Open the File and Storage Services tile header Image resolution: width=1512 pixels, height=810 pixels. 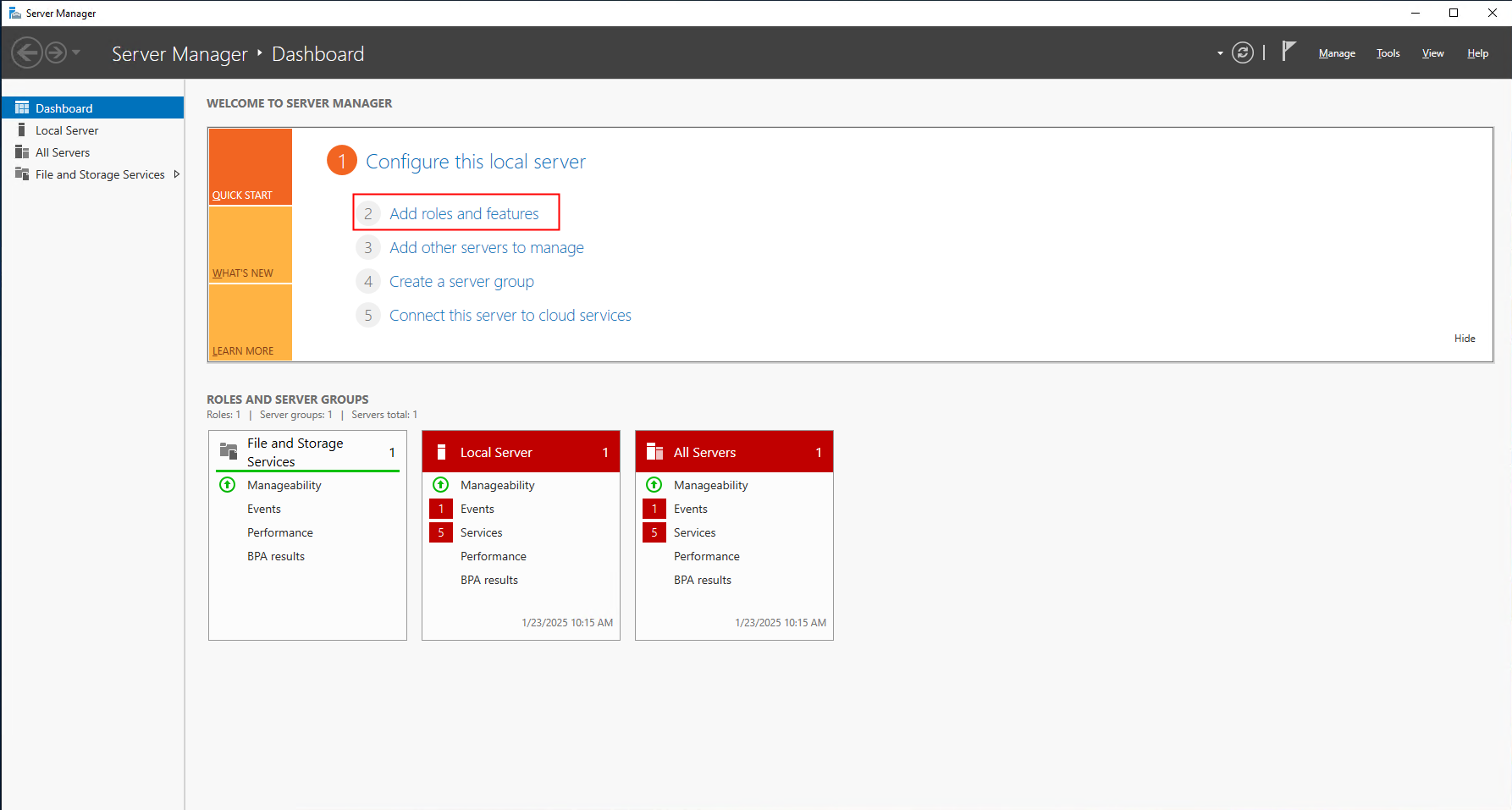[307, 452]
